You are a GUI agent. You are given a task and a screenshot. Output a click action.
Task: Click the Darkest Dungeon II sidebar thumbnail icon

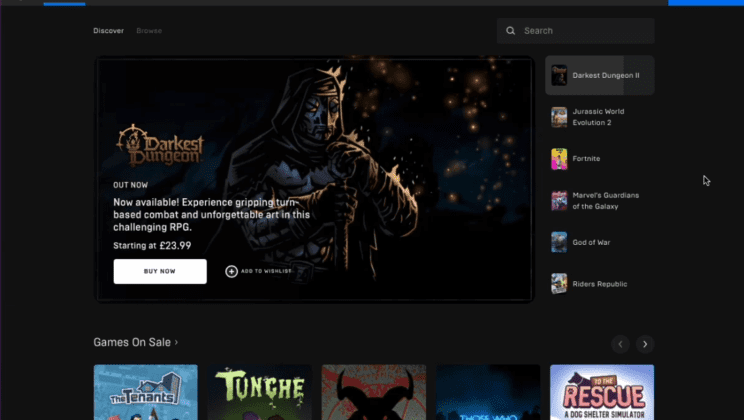tap(559, 75)
